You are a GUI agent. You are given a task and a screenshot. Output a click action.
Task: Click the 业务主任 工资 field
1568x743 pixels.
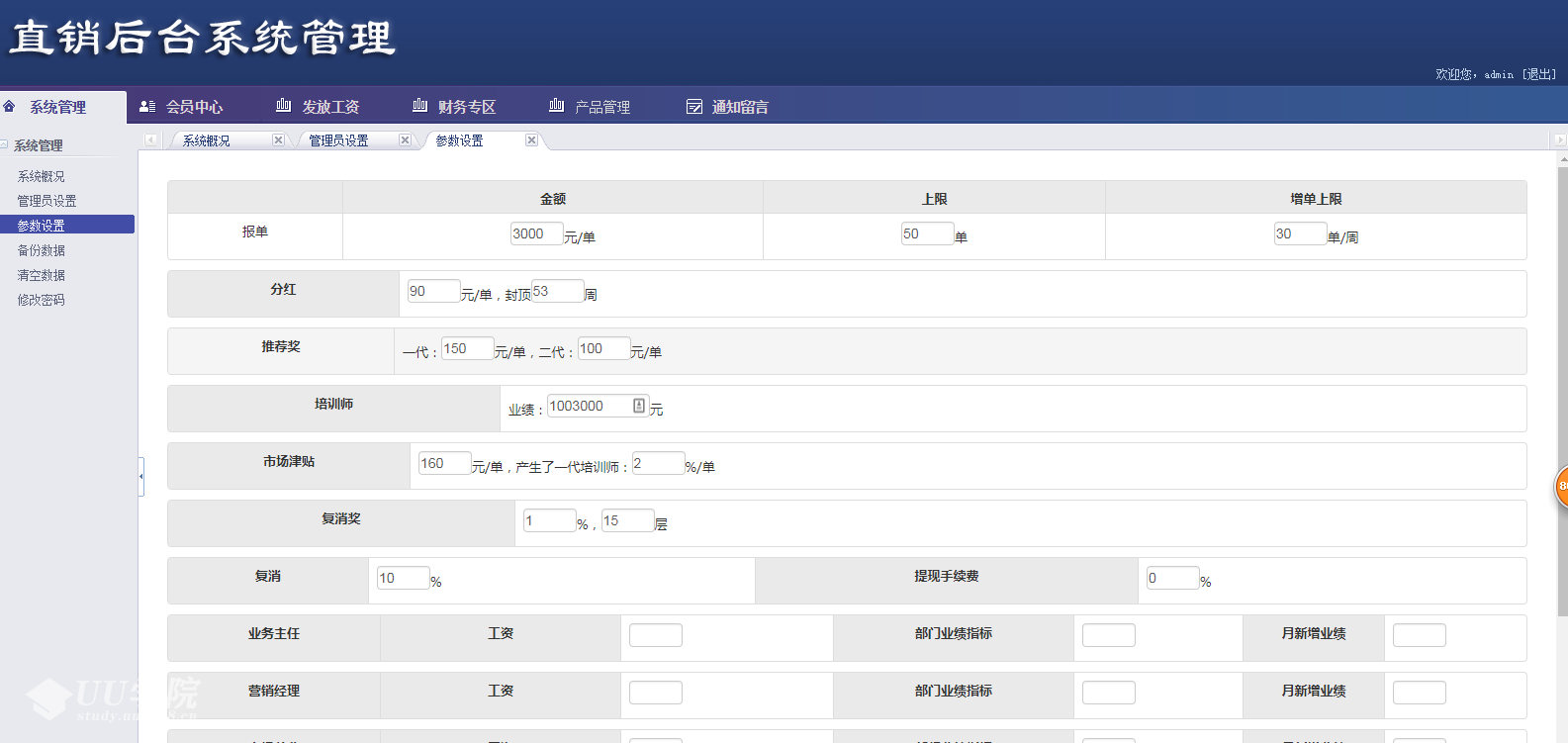click(x=656, y=635)
